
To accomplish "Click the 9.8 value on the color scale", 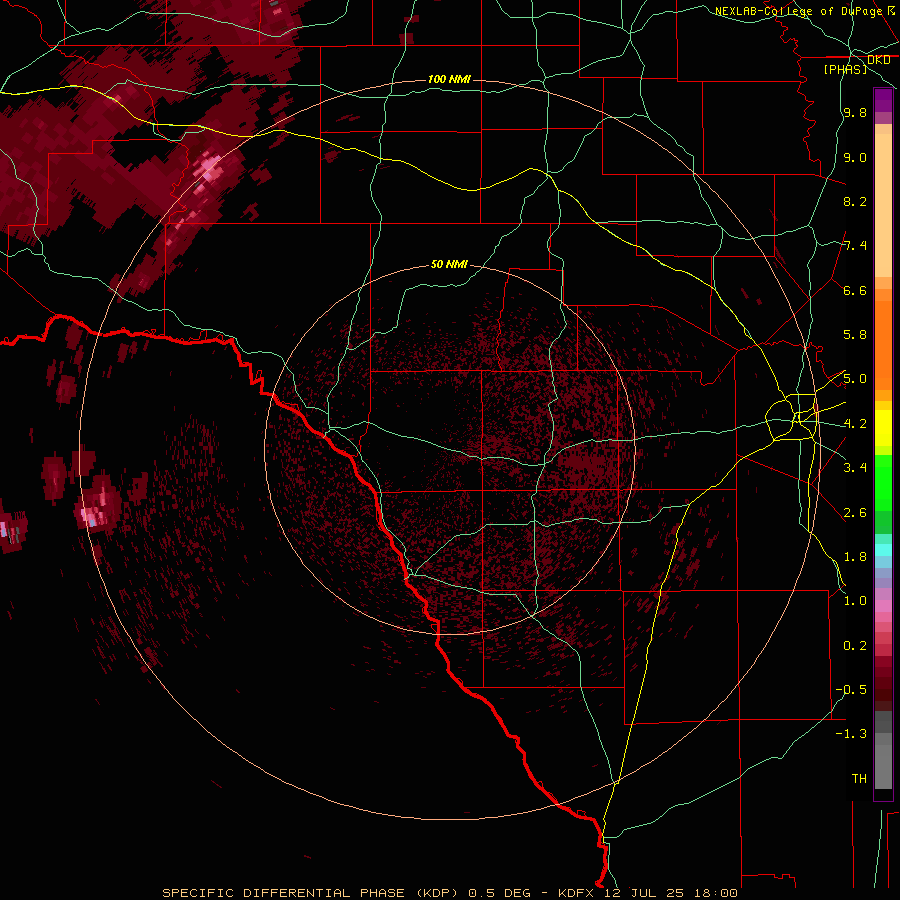I will [x=855, y=112].
